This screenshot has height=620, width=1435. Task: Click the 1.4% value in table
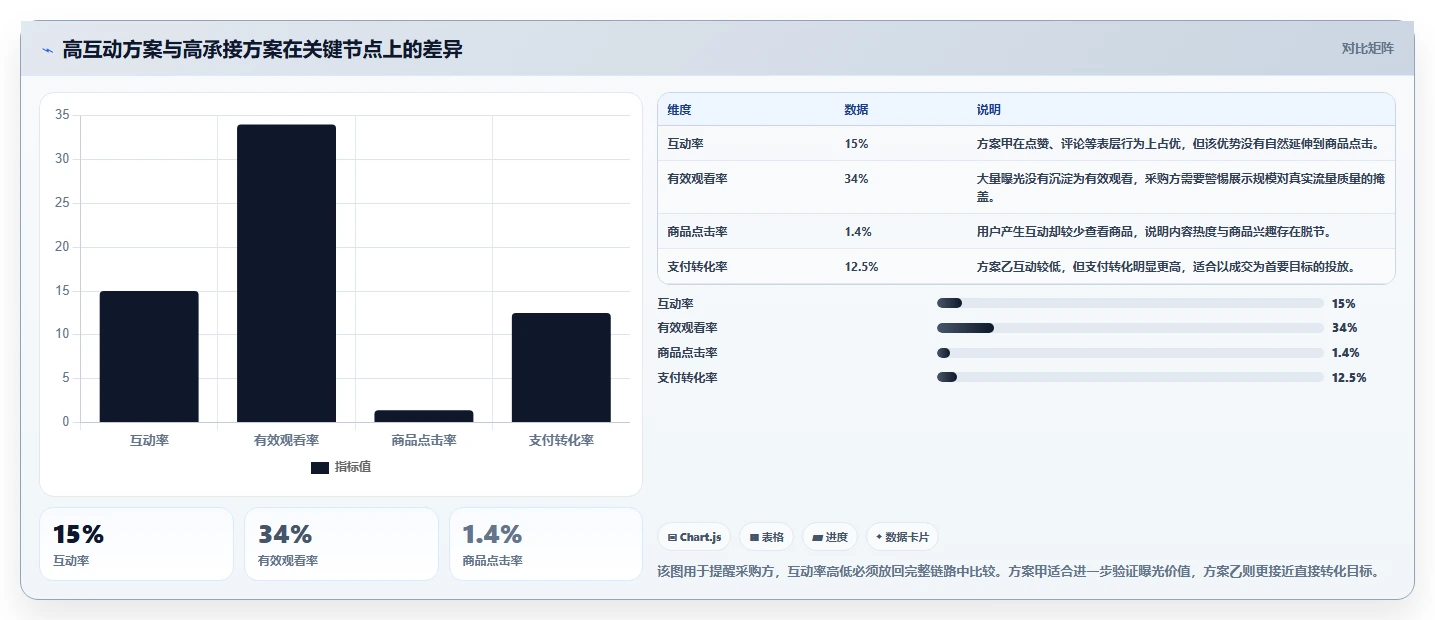(x=858, y=232)
